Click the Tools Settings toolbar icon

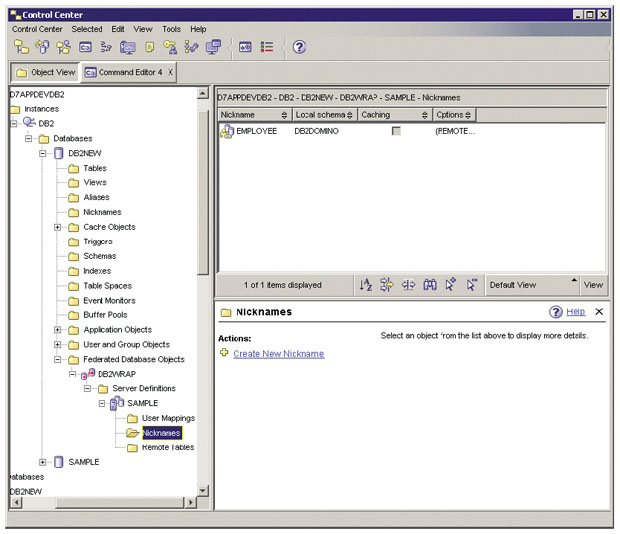pyautogui.click(x=245, y=47)
